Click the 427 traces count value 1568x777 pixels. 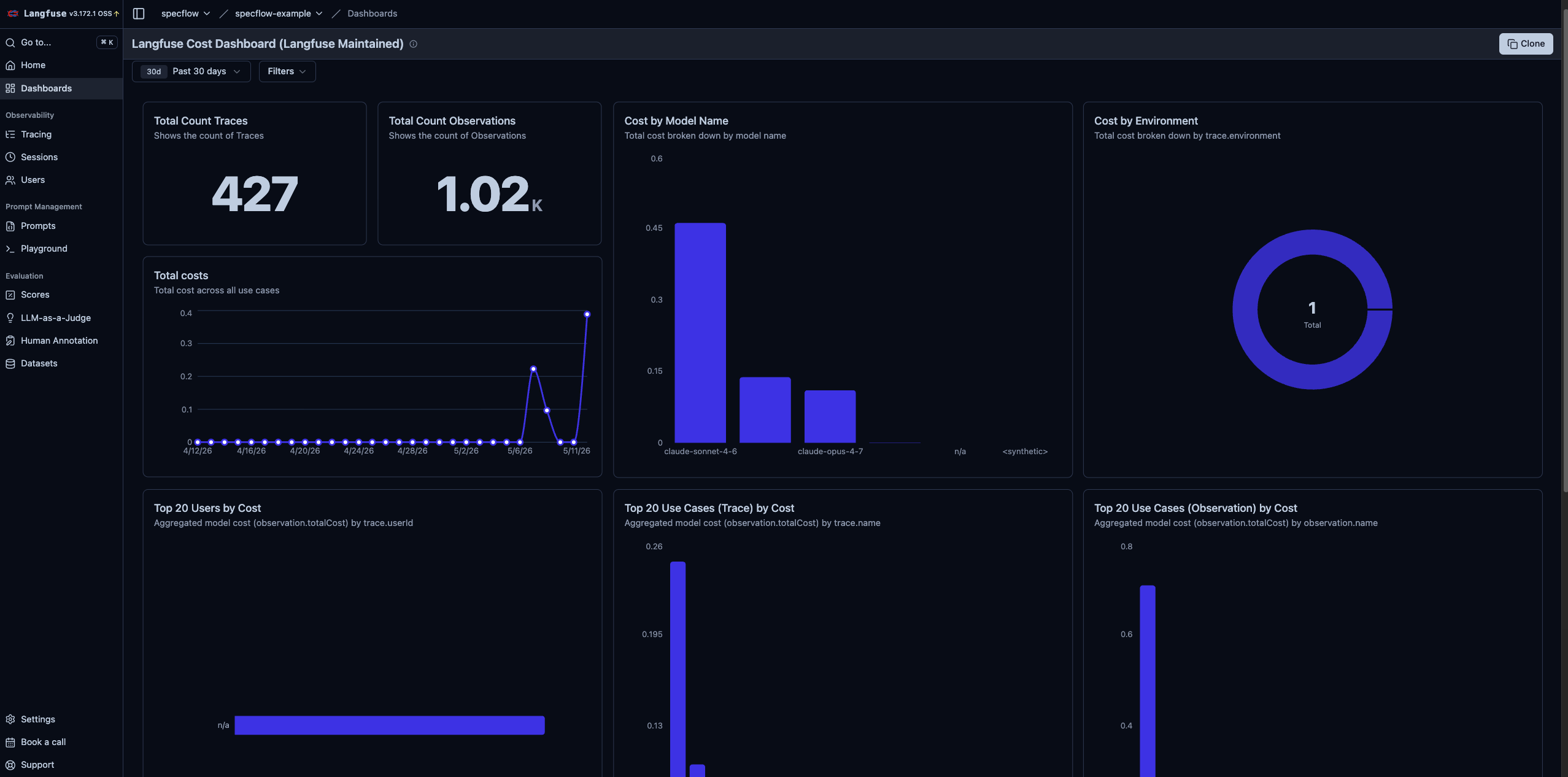(255, 194)
